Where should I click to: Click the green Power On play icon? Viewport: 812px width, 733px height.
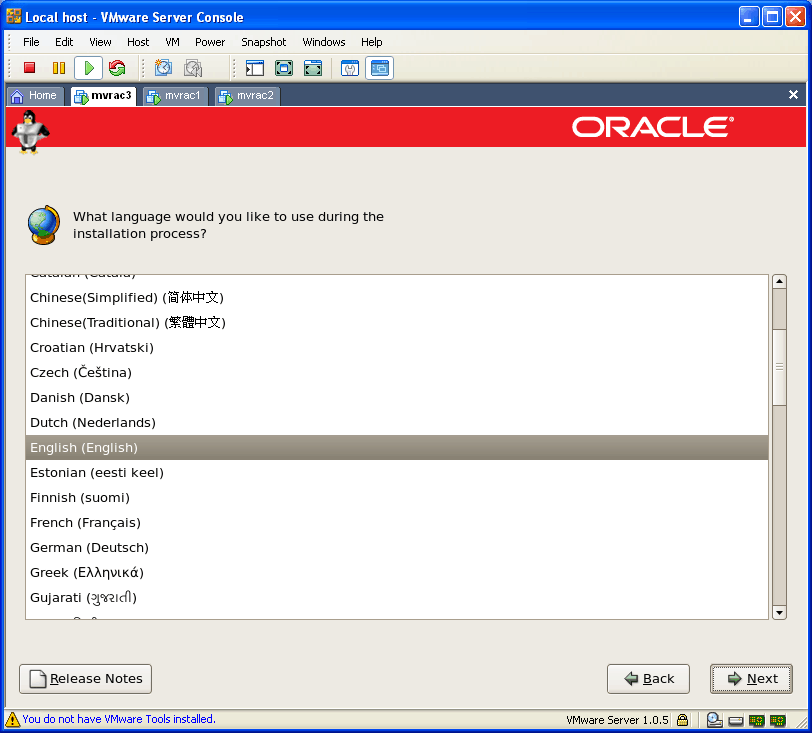click(x=88, y=68)
